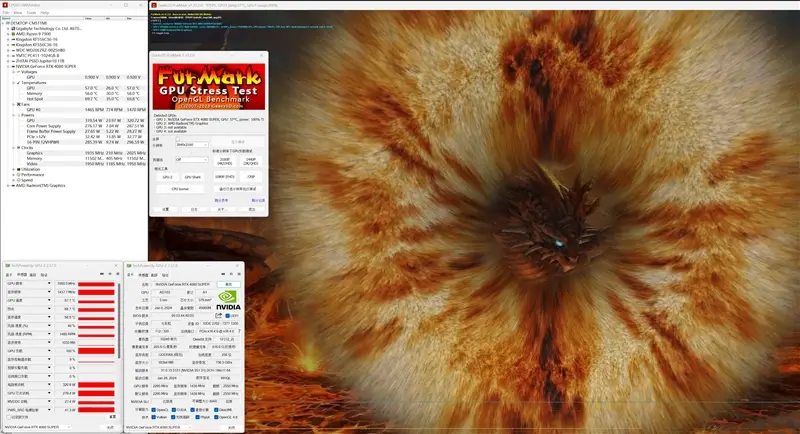Open View menu in hardware monitor window
This screenshot has width=800, height=434.
point(17,13)
